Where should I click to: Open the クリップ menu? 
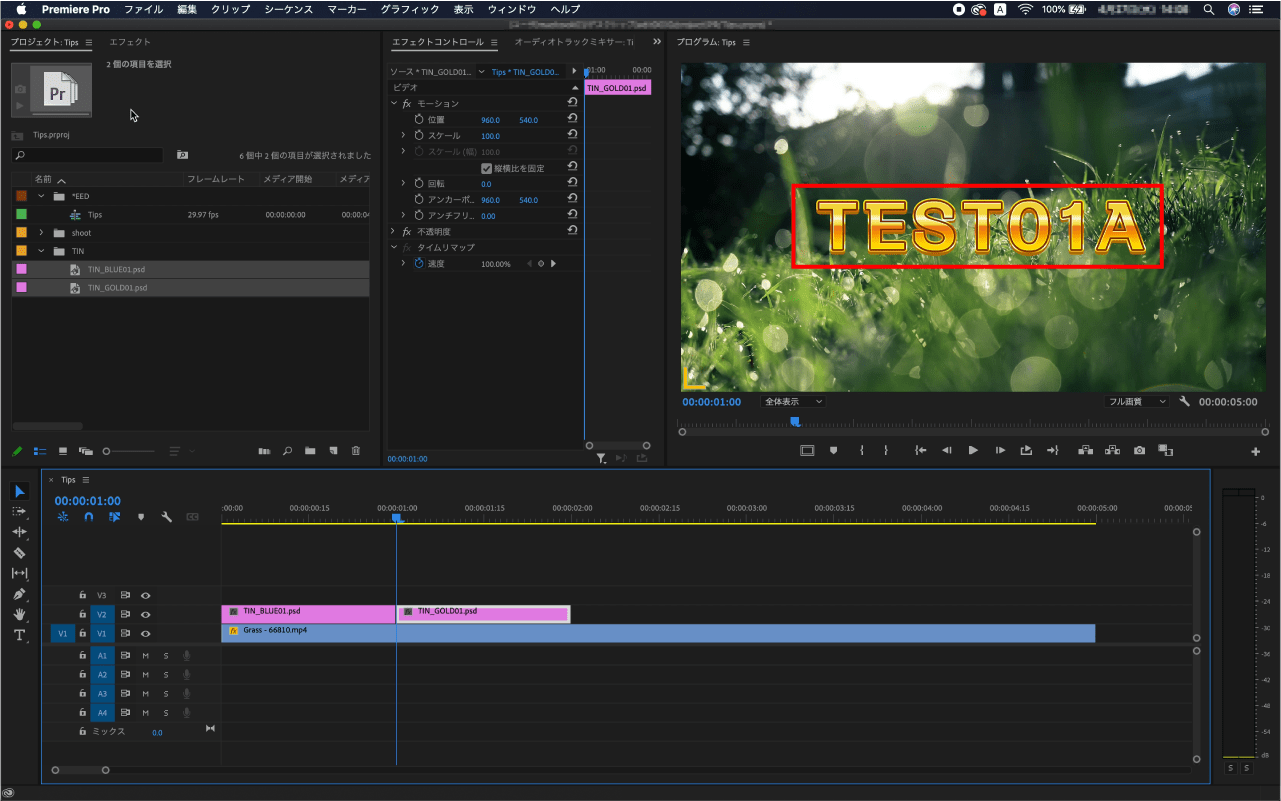point(231,9)
